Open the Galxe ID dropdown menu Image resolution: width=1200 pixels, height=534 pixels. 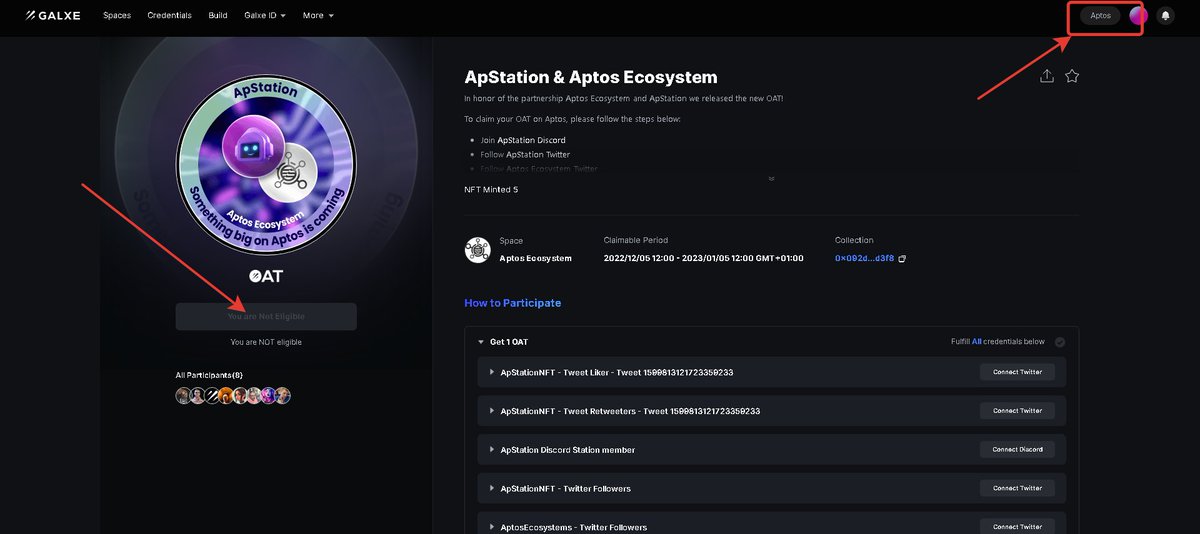[265, 16]
